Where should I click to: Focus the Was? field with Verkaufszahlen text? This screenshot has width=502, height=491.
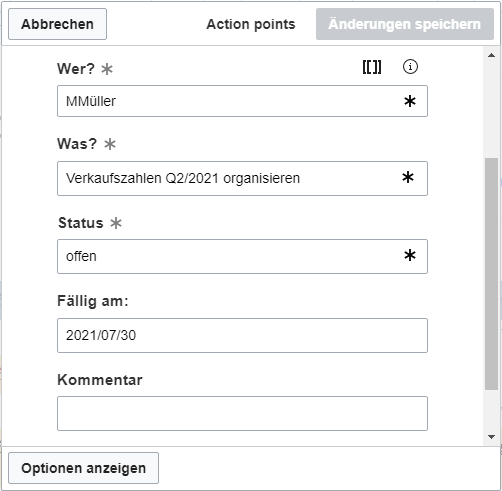click(x=242, y=178)
